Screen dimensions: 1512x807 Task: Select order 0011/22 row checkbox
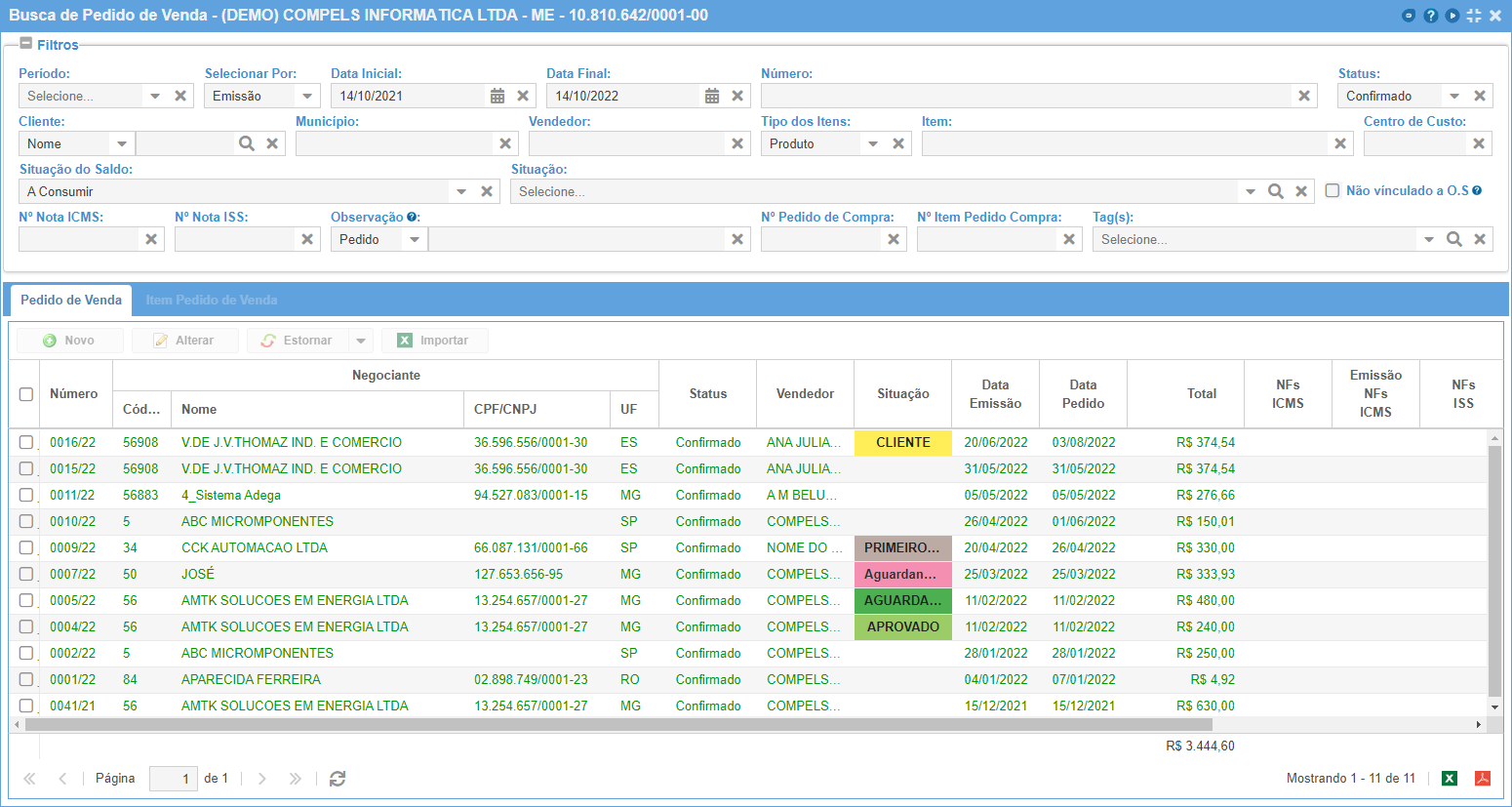(x=26, y=495)
